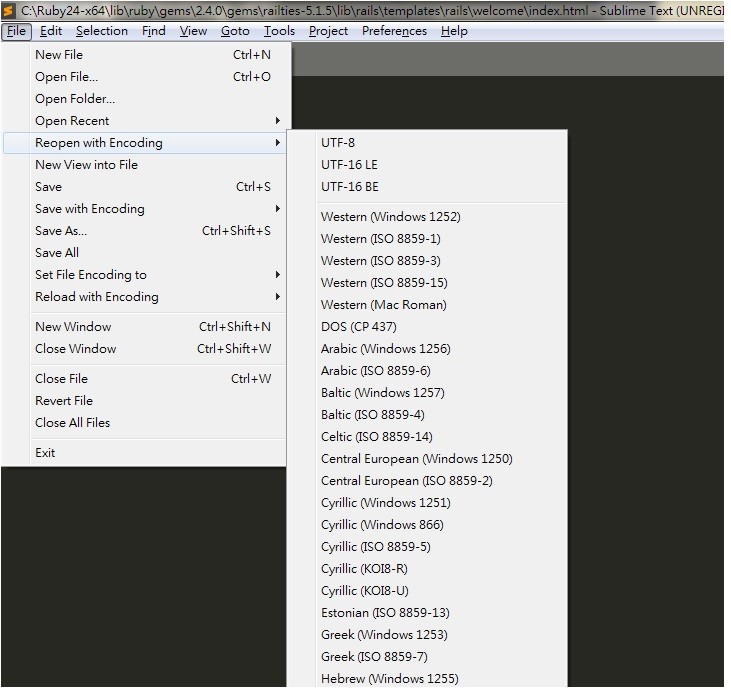
Task: Expand the Open Recent submenu
Action: coord(145,120)
